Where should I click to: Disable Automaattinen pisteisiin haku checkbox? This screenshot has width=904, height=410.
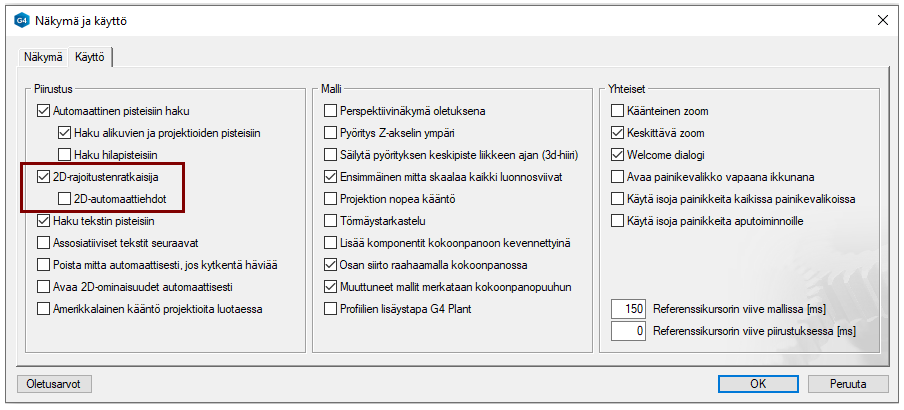(43, 111)
